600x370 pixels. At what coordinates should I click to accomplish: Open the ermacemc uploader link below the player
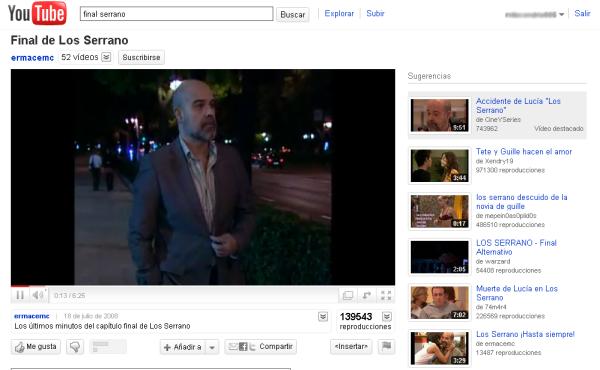(x=32, y=316)
